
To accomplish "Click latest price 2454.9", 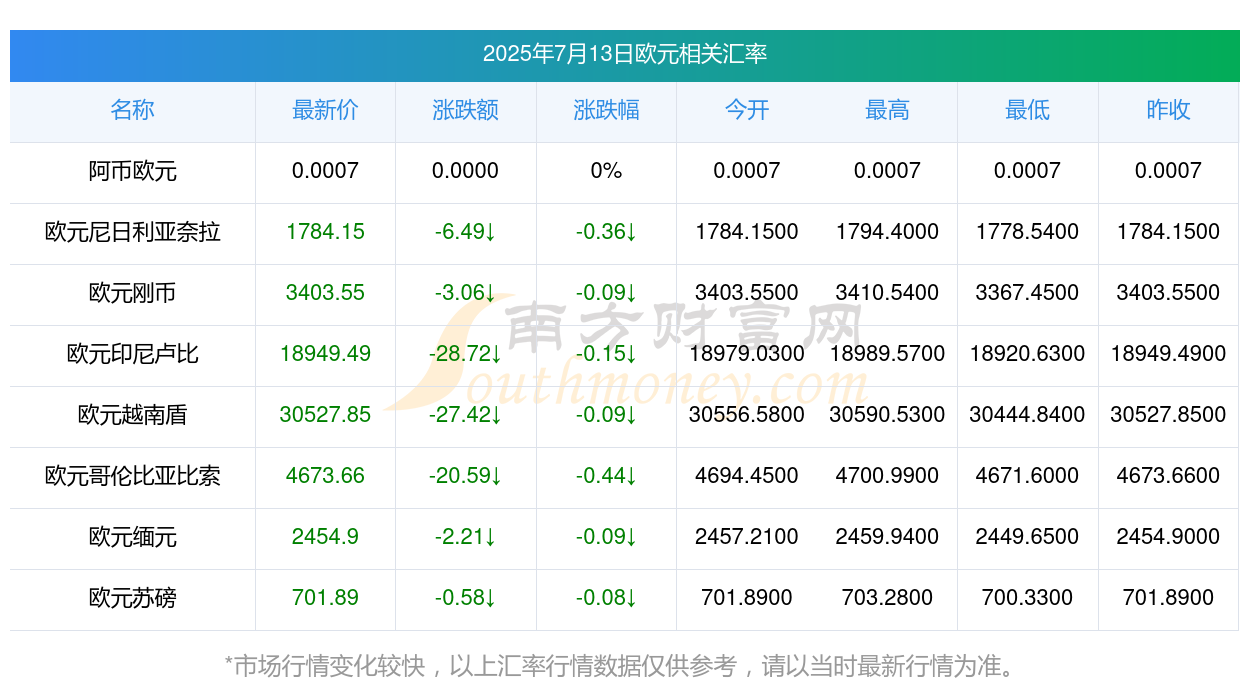I will click(x=325, y=537).
